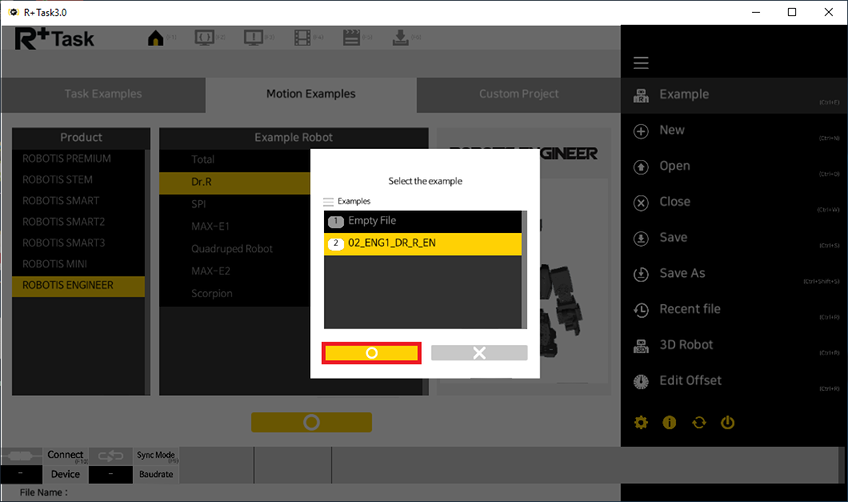The width and height of the screenshot is (848, 502).
Task: Open the motion film strip icon
Action: [x=302, y=38]
